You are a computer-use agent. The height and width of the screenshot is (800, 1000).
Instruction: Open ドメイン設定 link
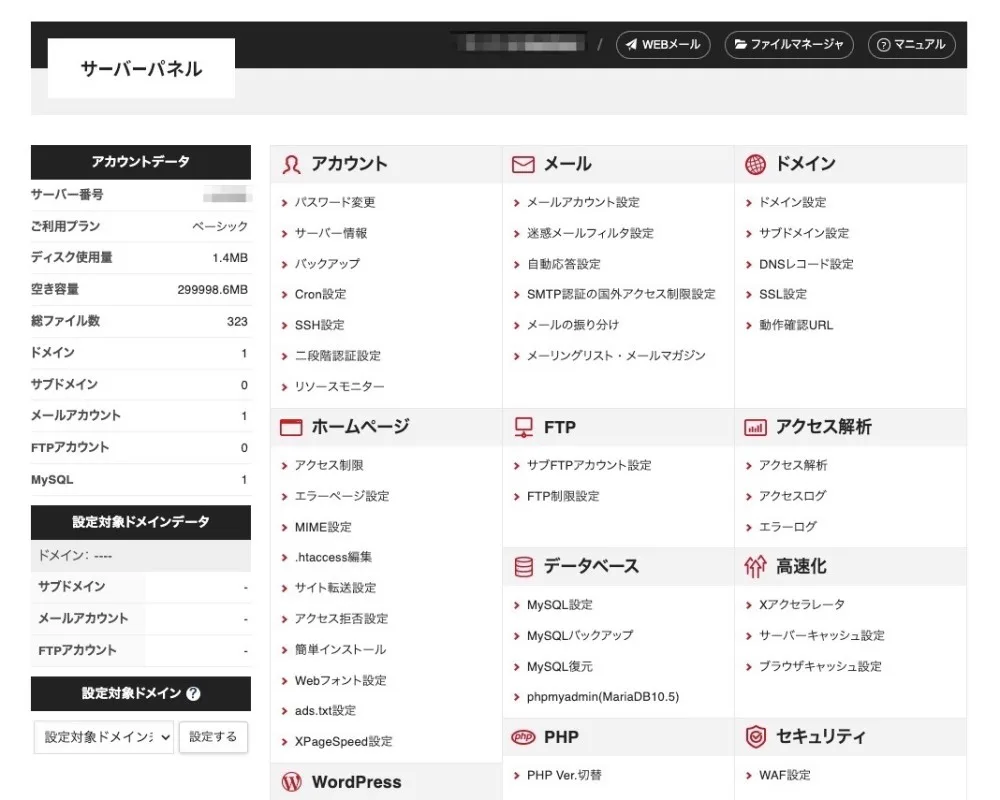pos(792,202)
